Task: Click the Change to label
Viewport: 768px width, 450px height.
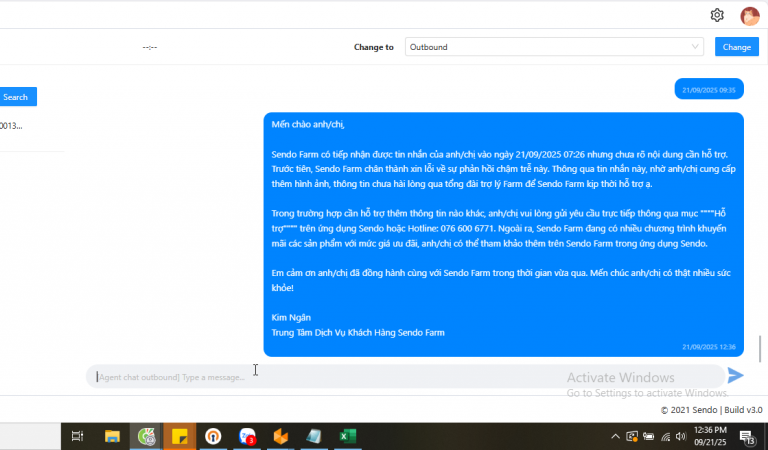Action: 374,47
